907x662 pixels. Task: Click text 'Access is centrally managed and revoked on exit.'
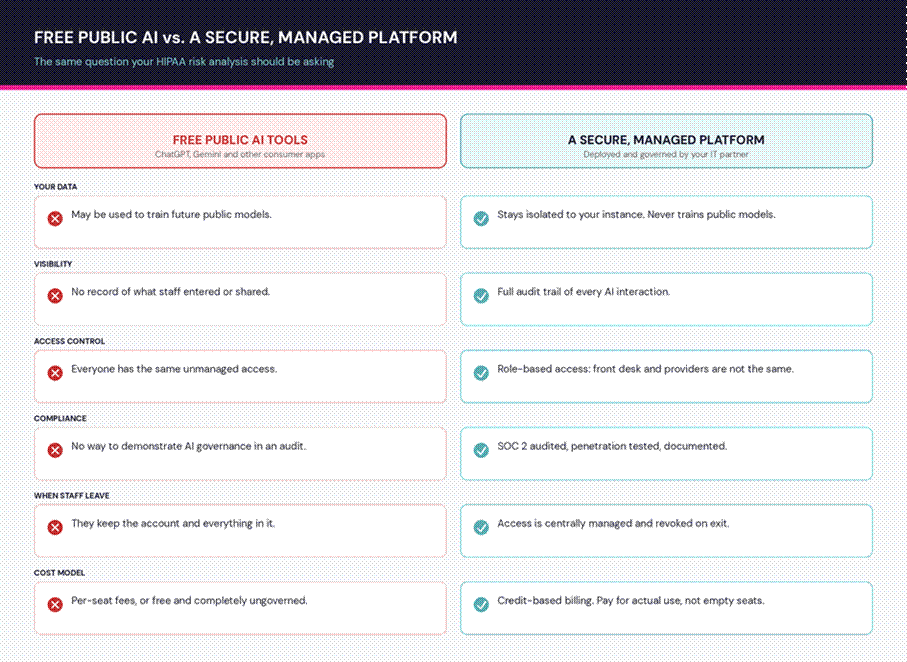[613, 524]
